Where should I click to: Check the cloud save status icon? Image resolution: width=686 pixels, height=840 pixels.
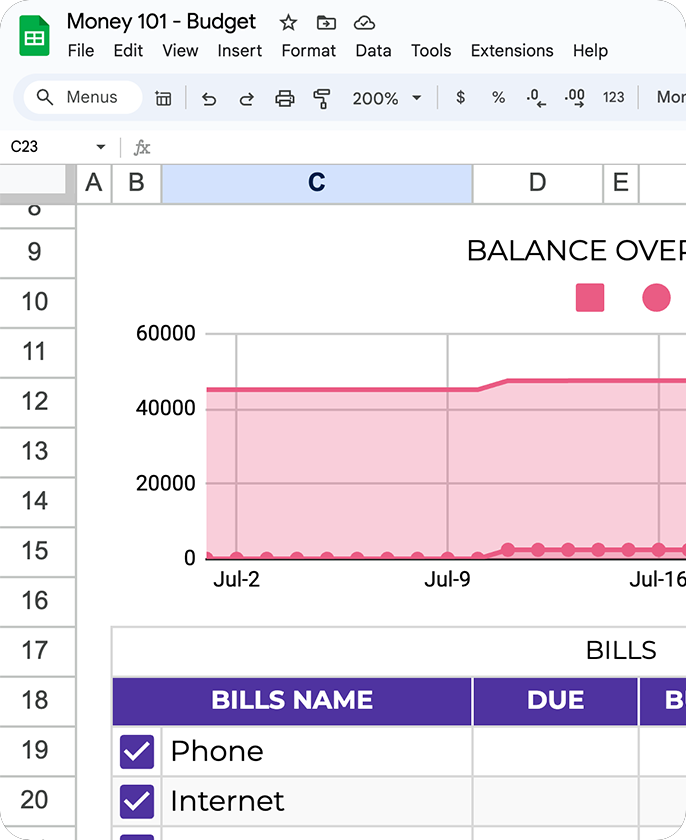pyautogui.click(x=364, y=22)
